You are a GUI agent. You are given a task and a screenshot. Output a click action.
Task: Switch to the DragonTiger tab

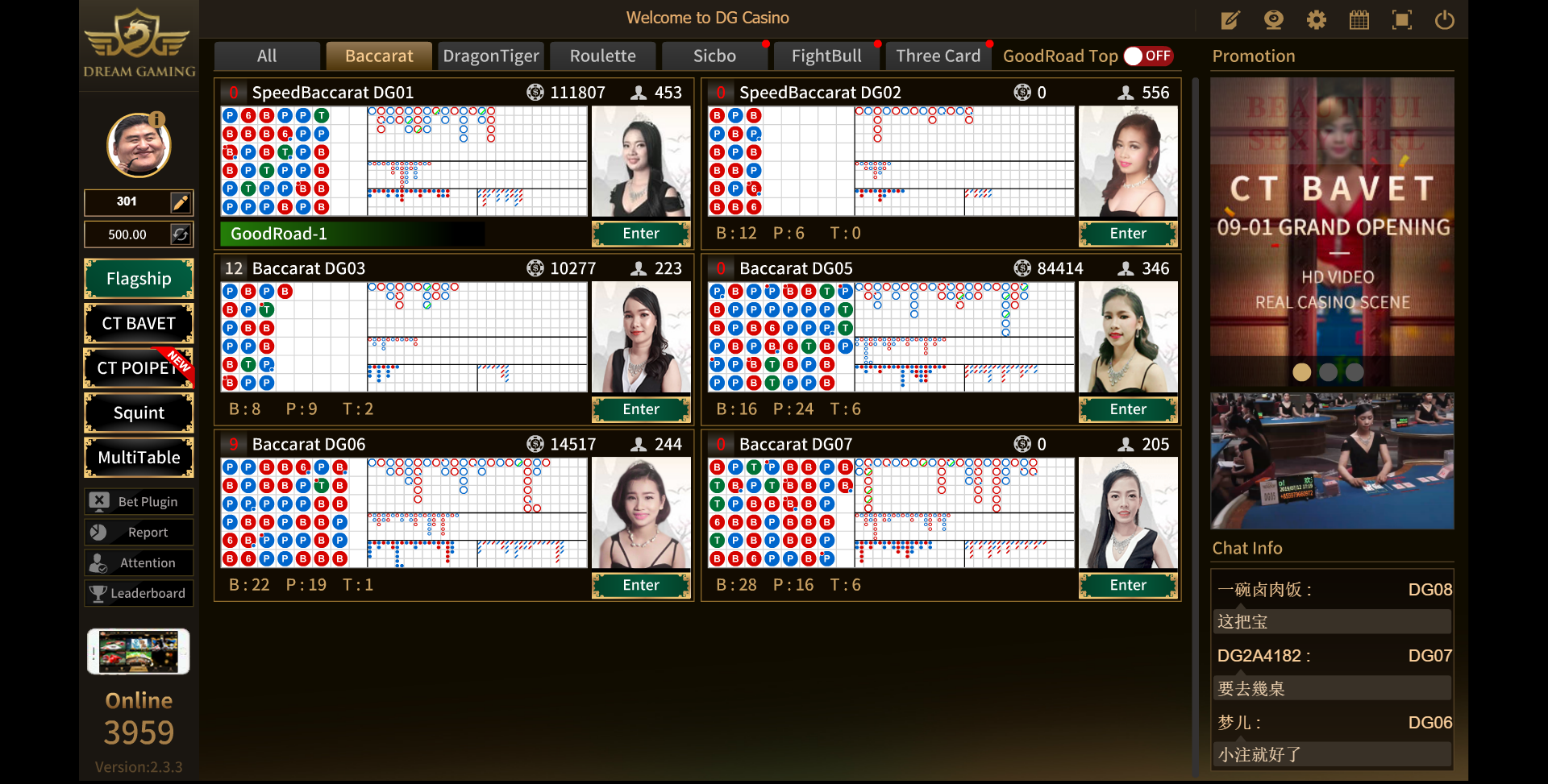pos(491,56)
